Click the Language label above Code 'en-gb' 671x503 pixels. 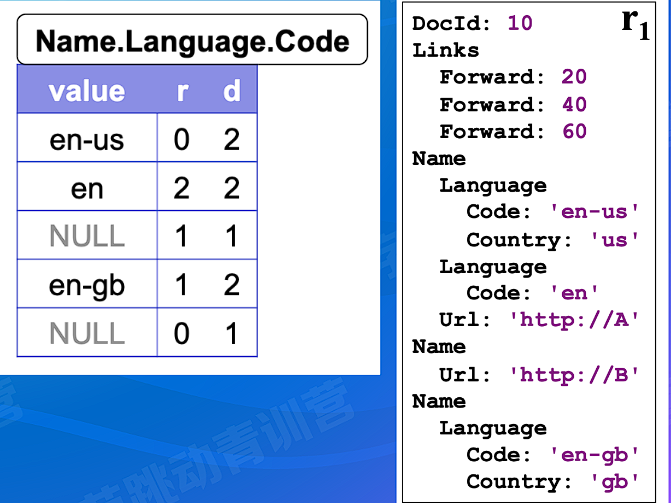click(493, 429)
